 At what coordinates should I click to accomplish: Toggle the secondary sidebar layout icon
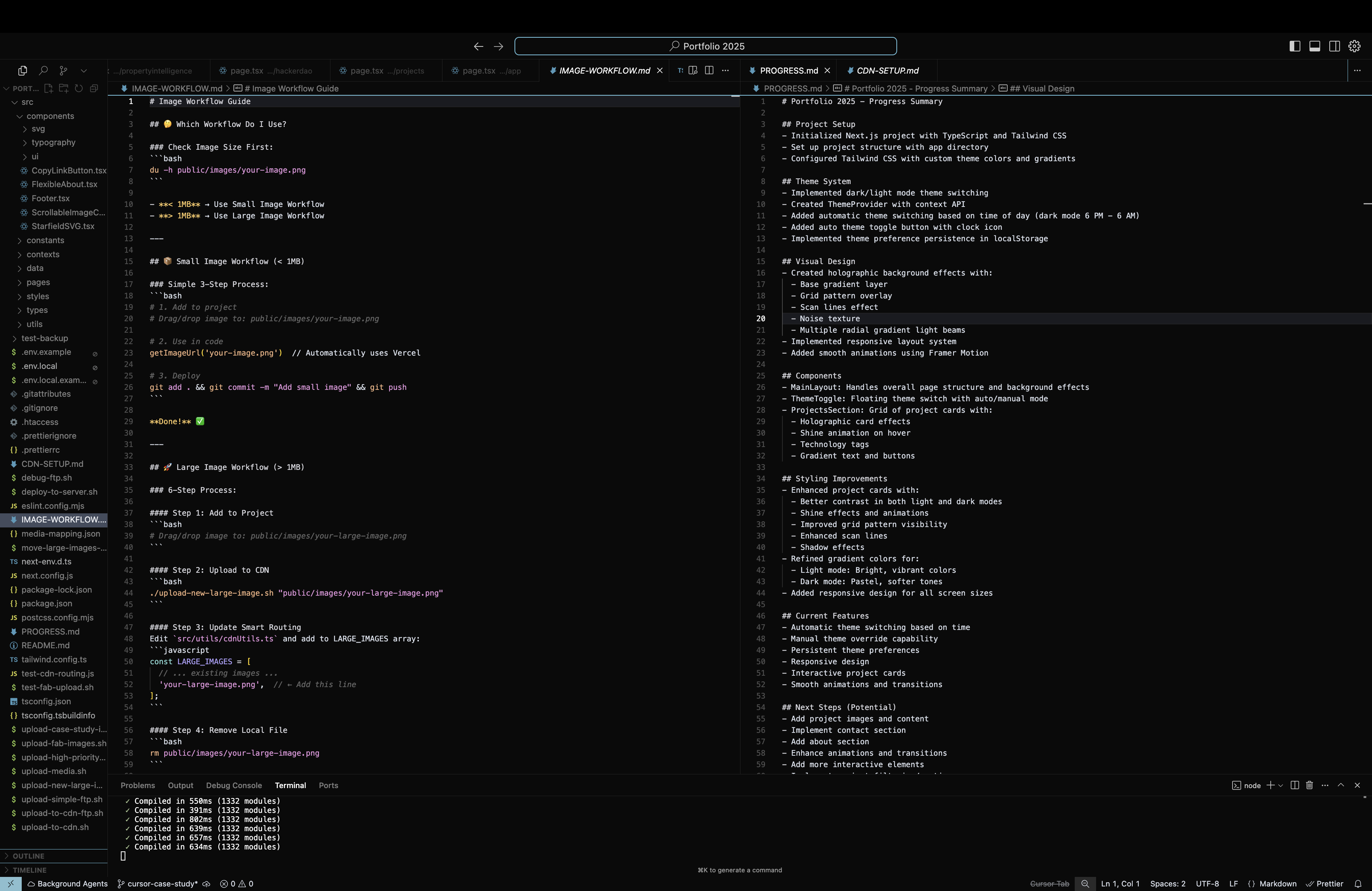click(x=1335, y=46)
